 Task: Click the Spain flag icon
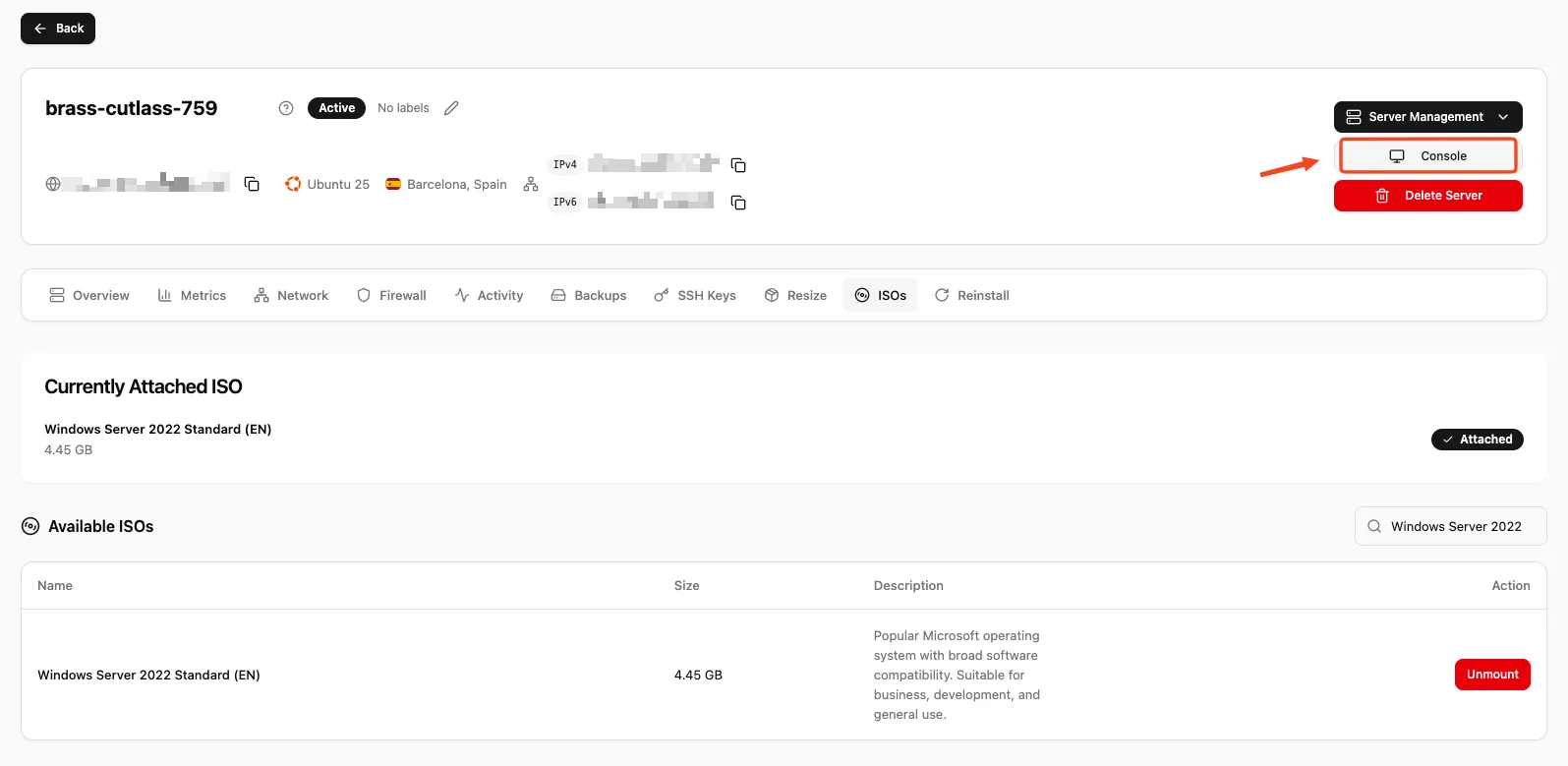393,184
